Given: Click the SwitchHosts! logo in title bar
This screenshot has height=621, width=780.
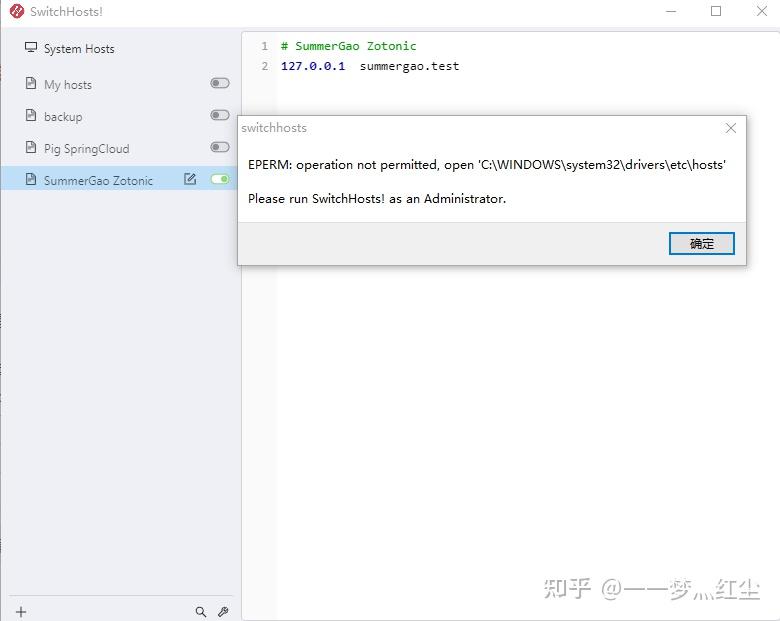Looking at the screenshot, I should [17, 11].
